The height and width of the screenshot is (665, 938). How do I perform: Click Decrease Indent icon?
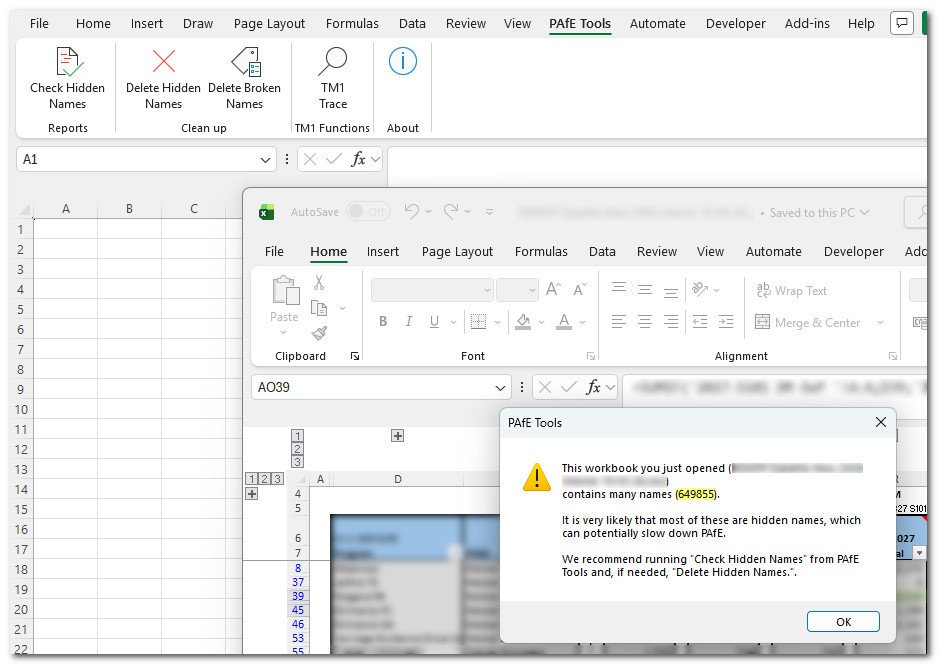[699, 322]
